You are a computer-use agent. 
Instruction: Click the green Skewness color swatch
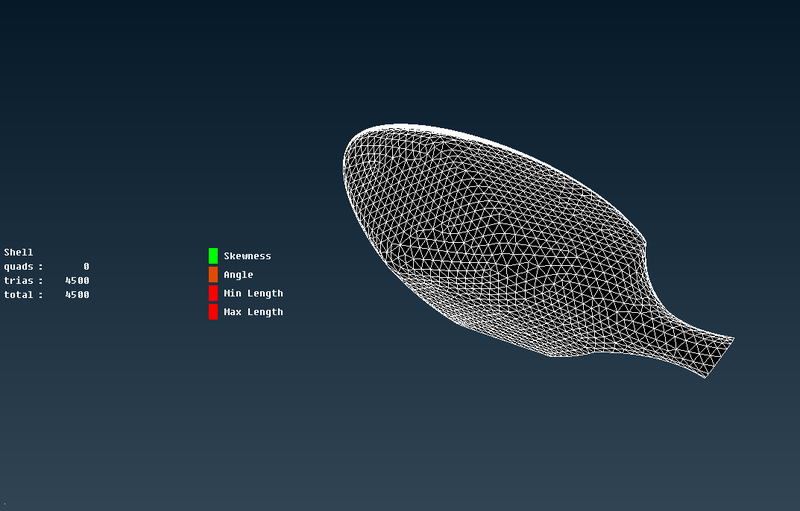pyautogui.click(x=213, y=256)
